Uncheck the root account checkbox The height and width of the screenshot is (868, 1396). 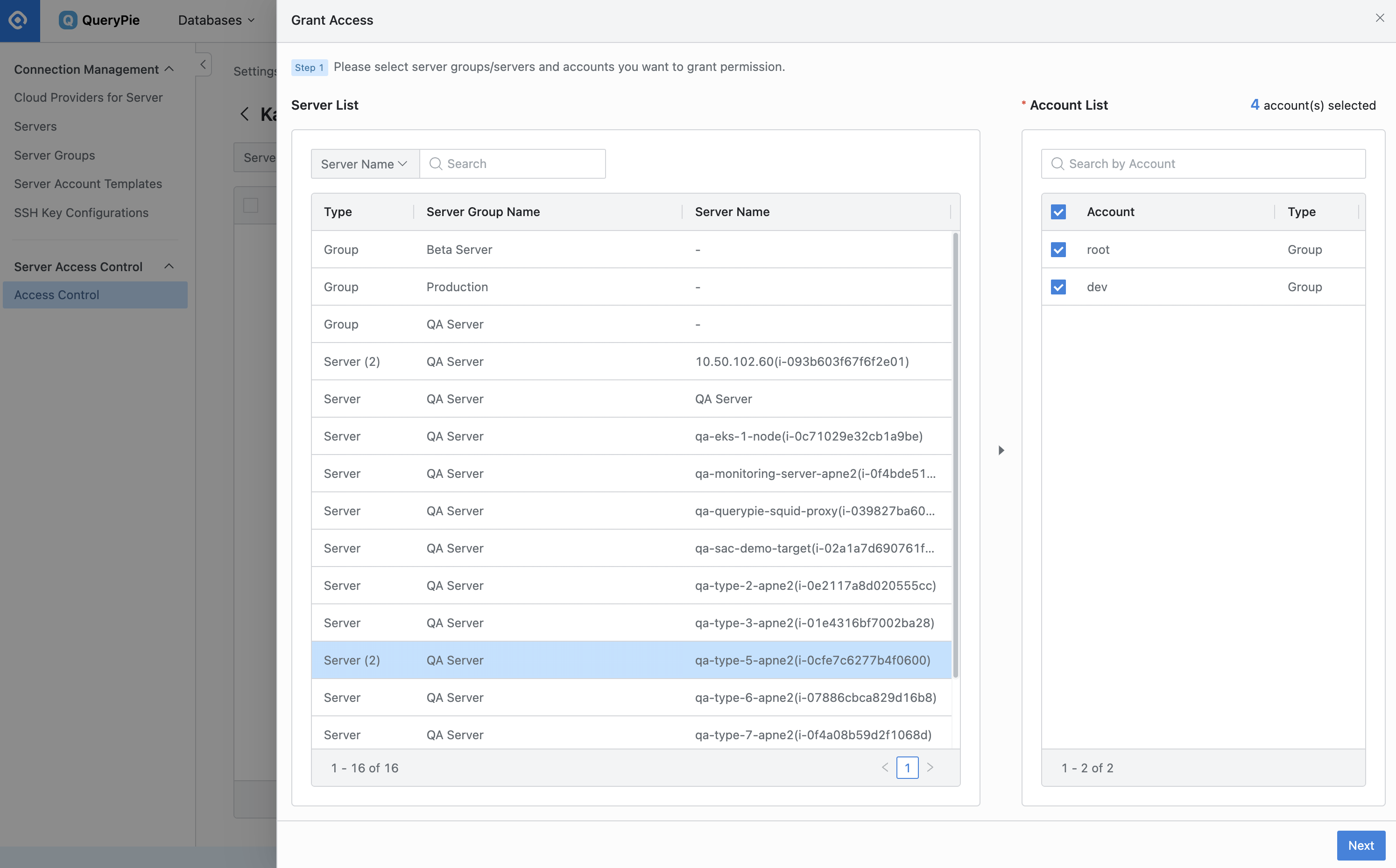point(1058,250)
